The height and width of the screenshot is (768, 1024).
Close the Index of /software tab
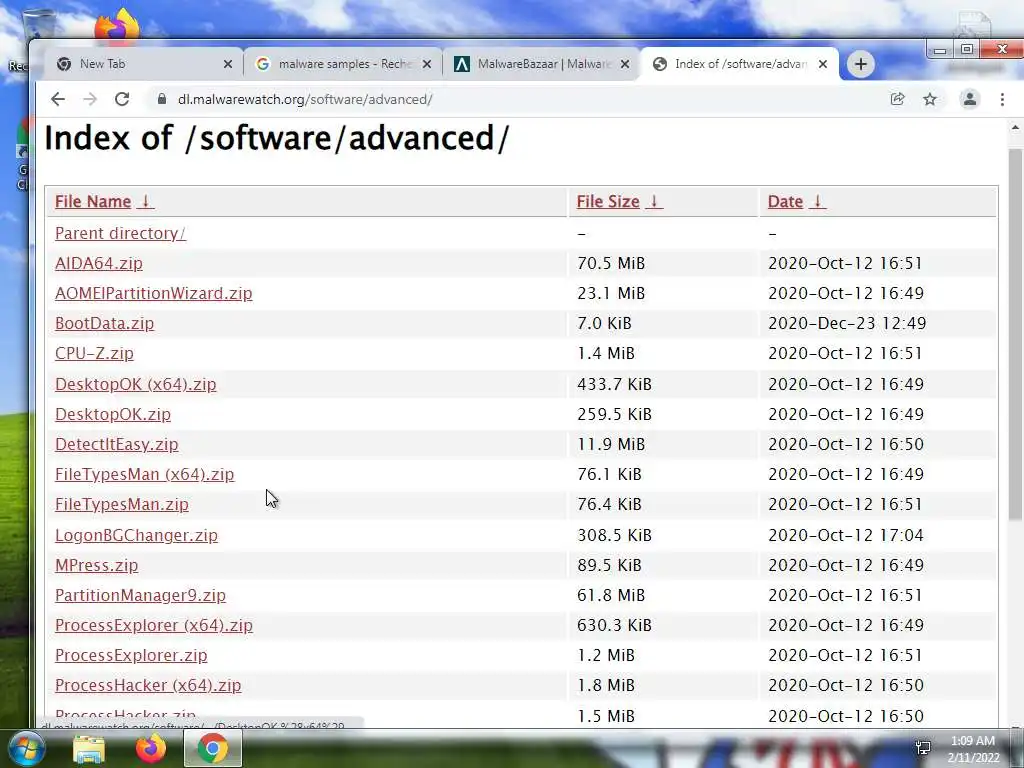(823, 64)
